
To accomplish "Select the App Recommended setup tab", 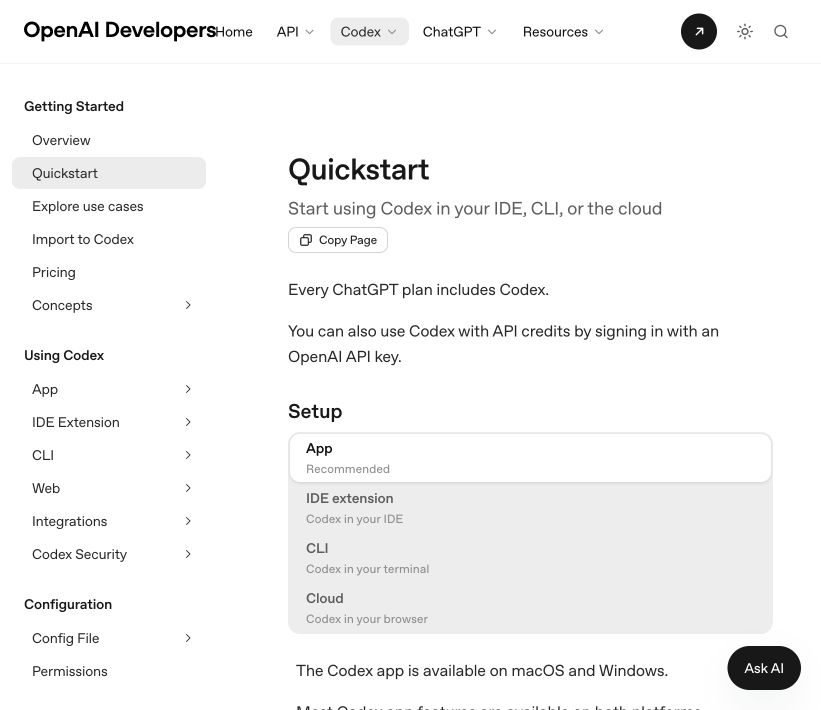I will click(530, 458).
